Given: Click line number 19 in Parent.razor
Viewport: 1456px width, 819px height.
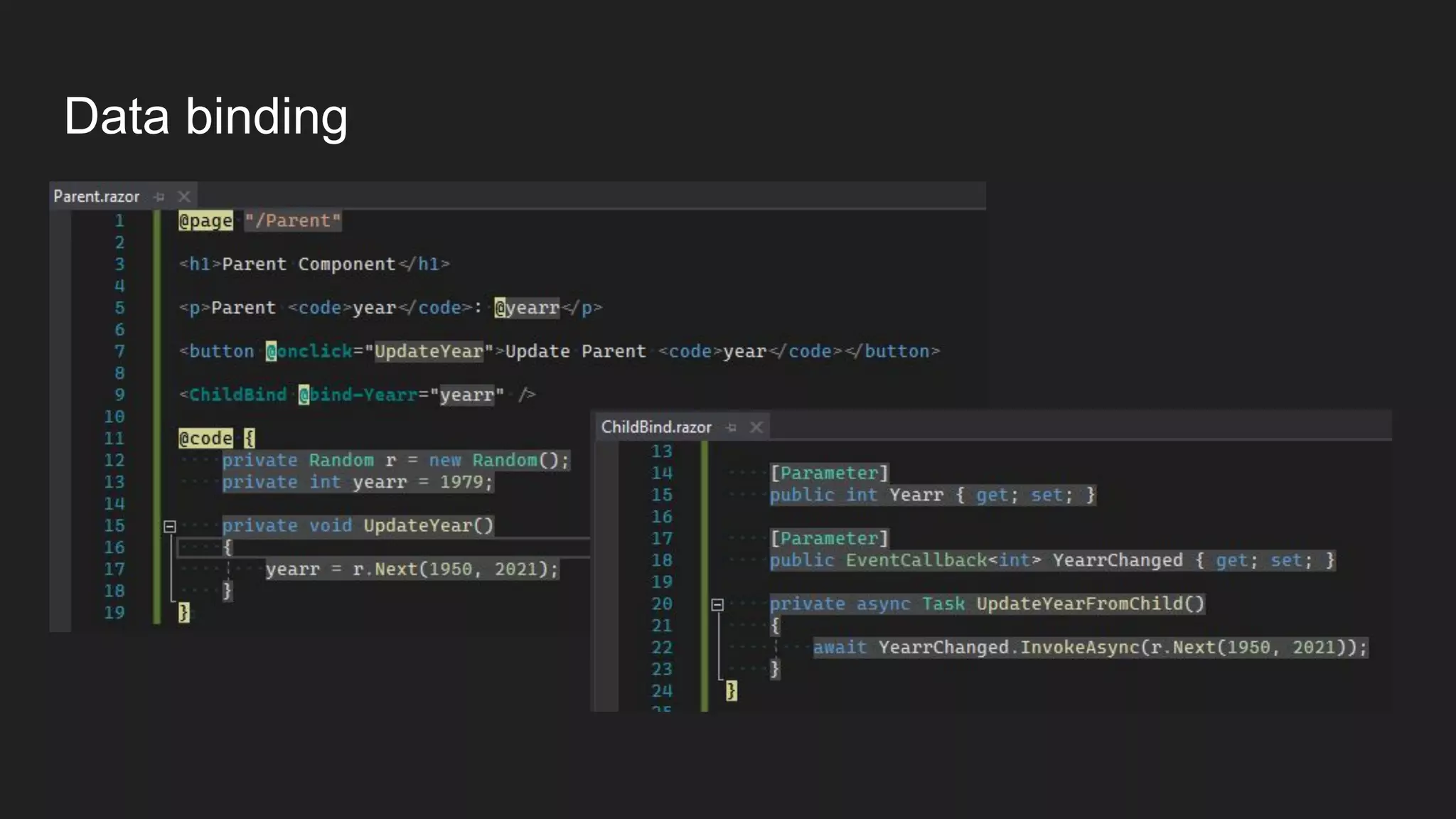Looking at the screenshot, I should pos(114,613).
